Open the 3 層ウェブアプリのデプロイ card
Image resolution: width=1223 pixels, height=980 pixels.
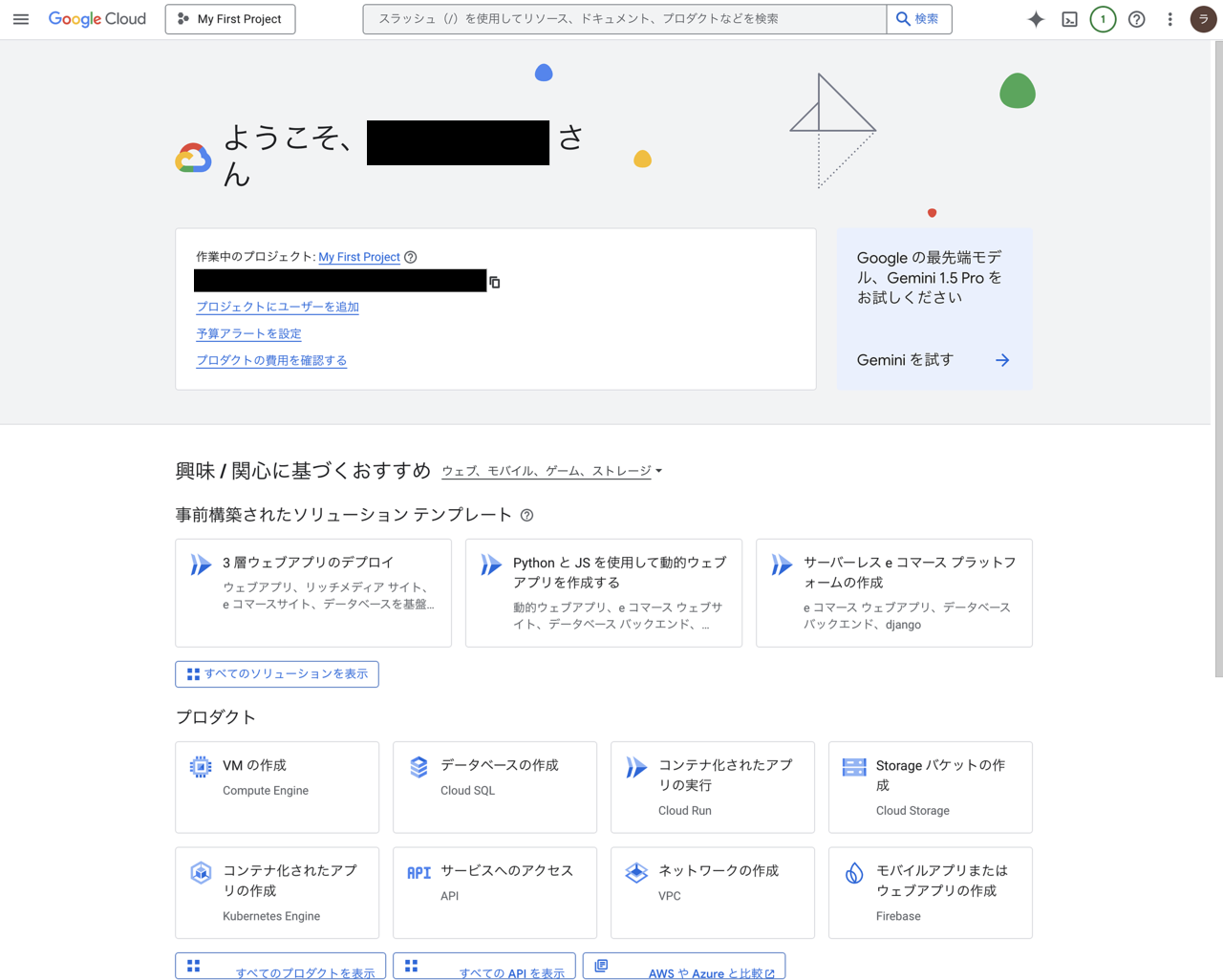313,593
